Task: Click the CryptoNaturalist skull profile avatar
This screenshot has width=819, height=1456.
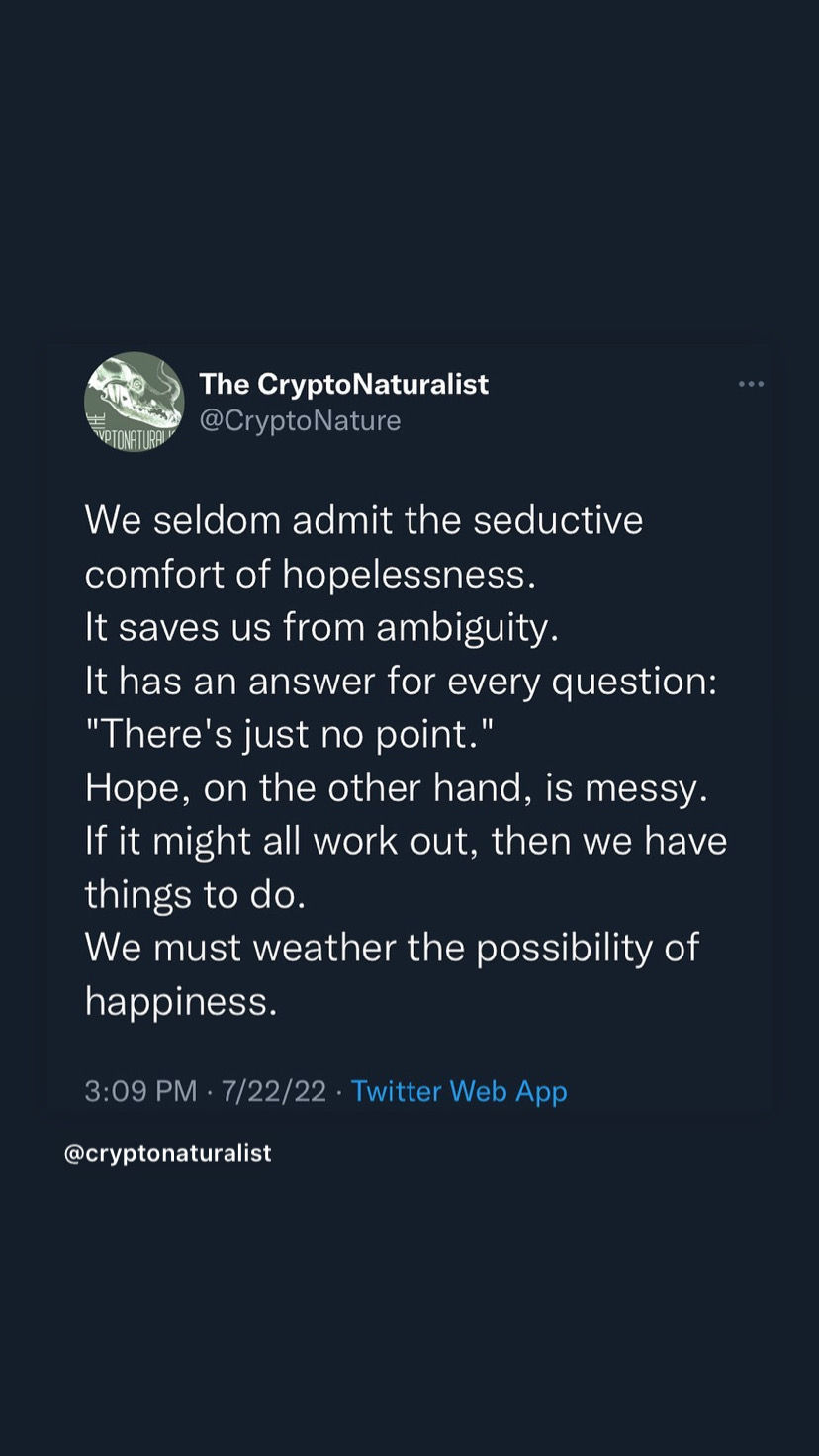Action: click(135, 402)
